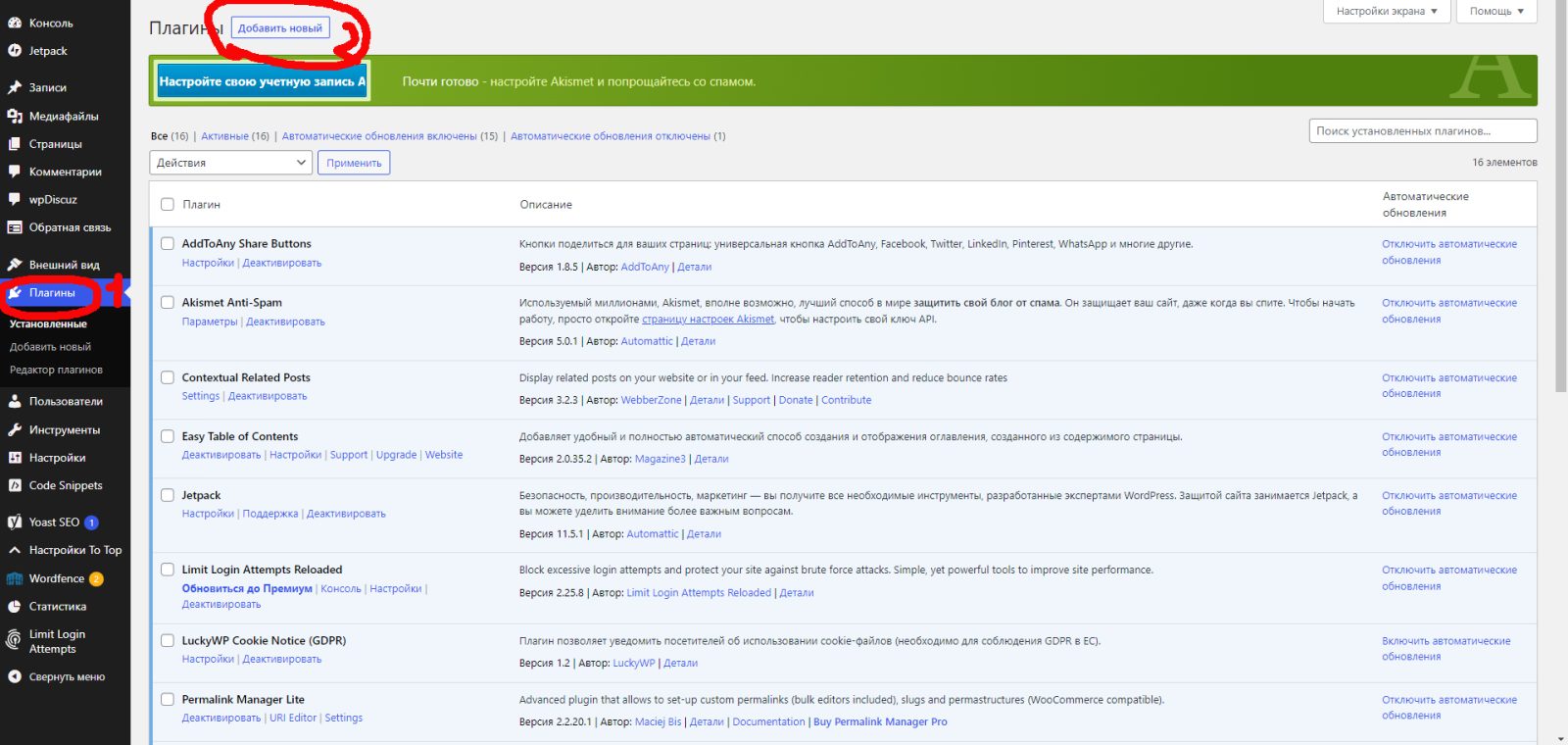Check the Contextual Related Posts checkbox
The image size is (1568, 745).
pyautogui.click(x=168, y=377)
